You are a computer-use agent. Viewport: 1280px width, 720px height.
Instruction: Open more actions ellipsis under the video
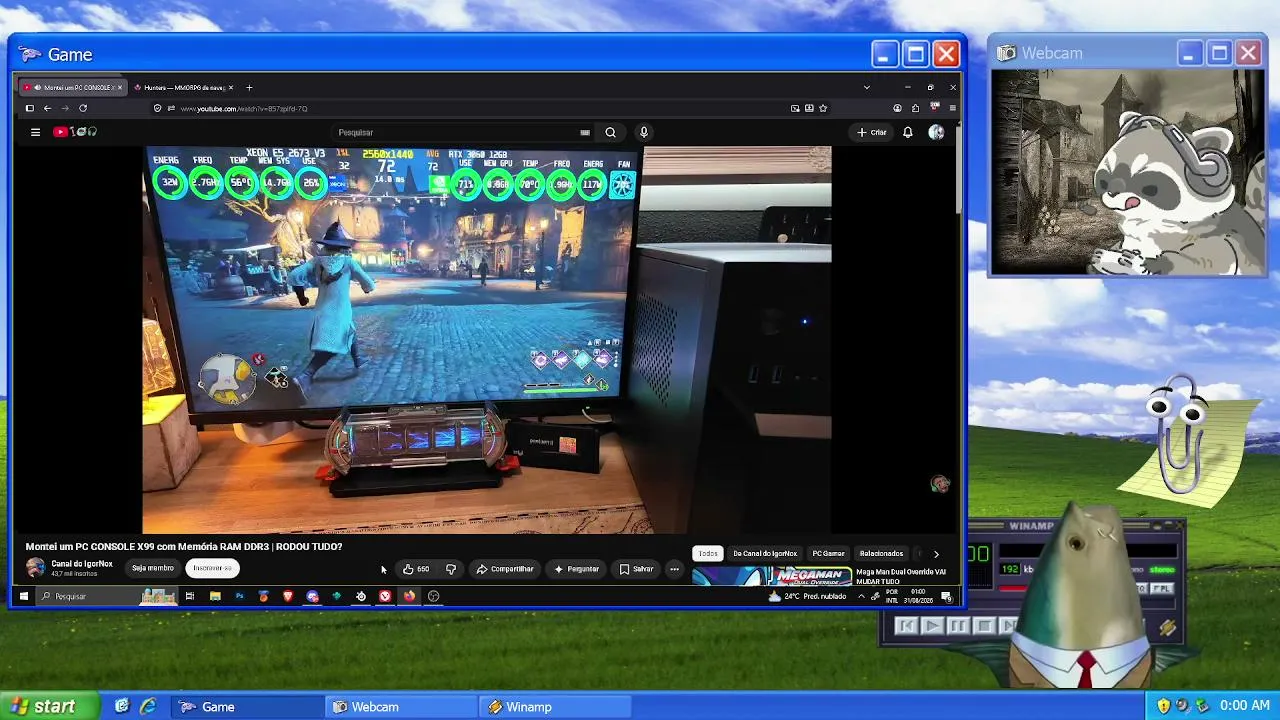[674, 569]
